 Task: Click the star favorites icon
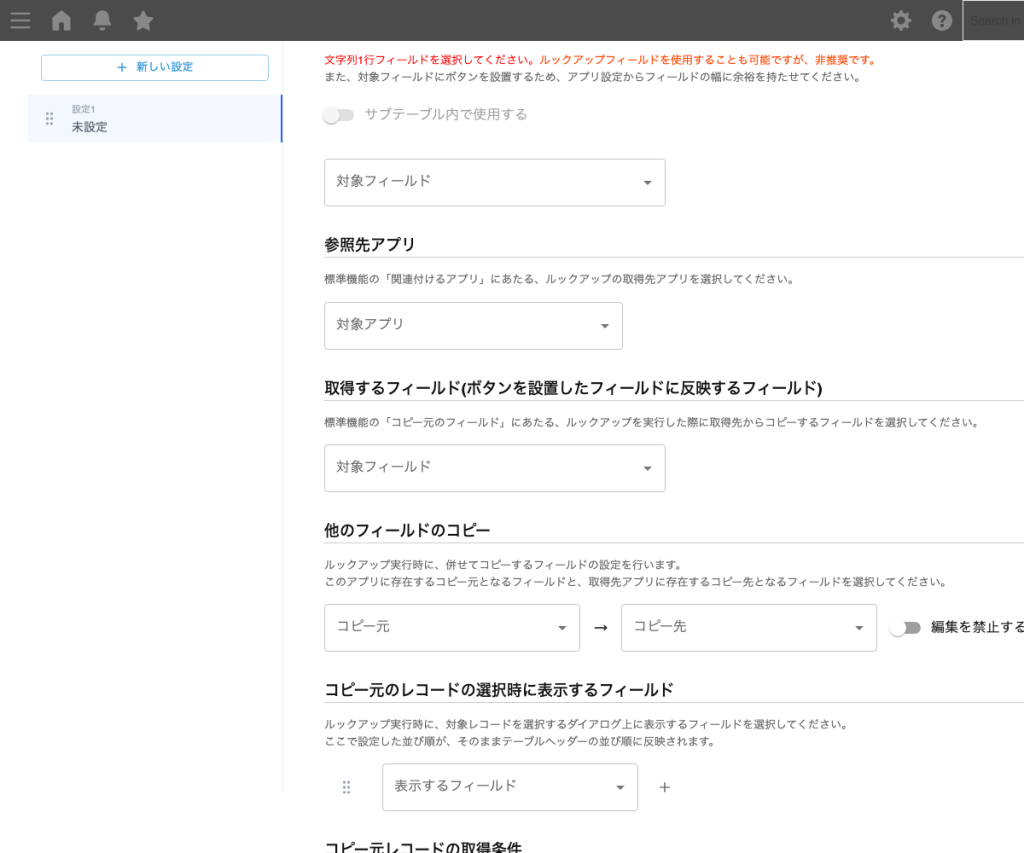click(142, 20)
